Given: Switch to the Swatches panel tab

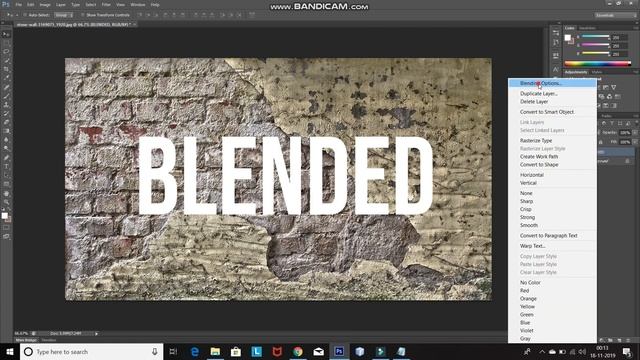Looking at the screenshot, I should pyautogui.click(x=587, y=28).
